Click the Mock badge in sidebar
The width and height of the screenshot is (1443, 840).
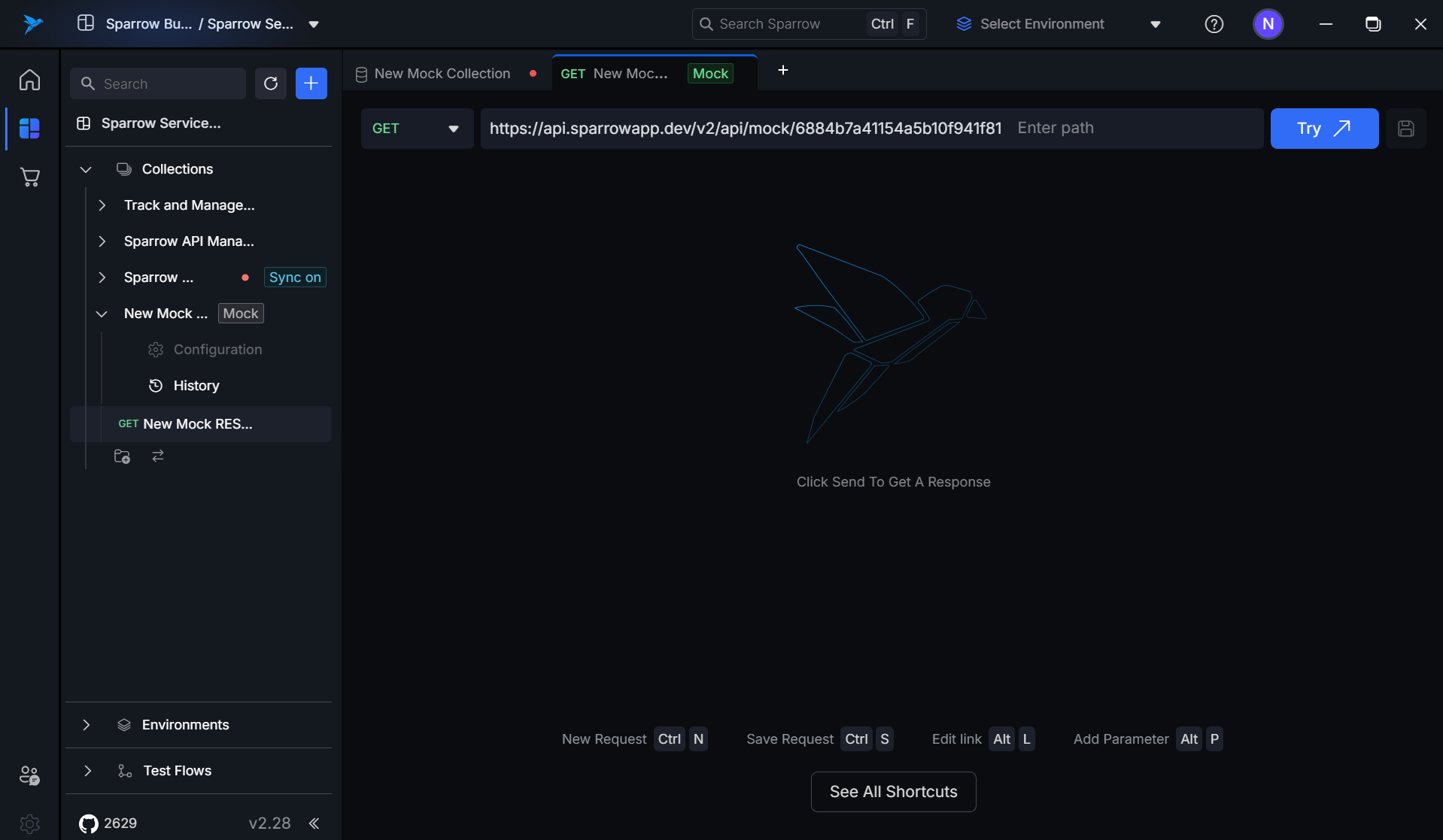(x=241, y=314)
